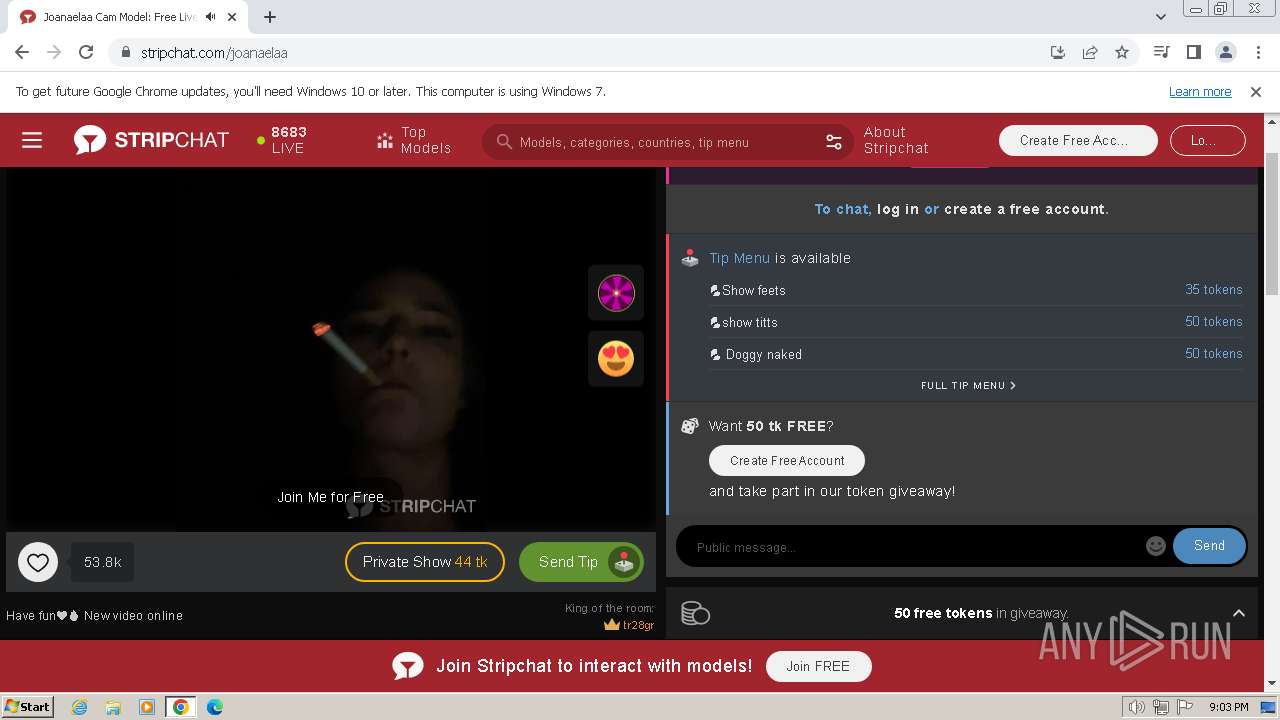Add model to favorites with heart icon
This screenshot has width=1280, height=720.
tap(38, 562)
